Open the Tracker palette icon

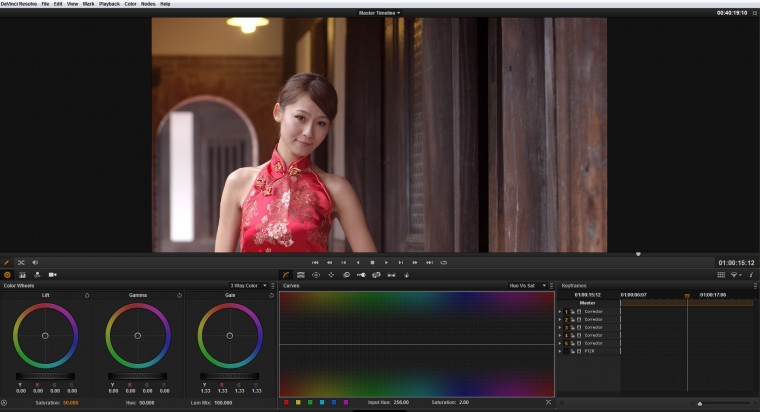331,274
